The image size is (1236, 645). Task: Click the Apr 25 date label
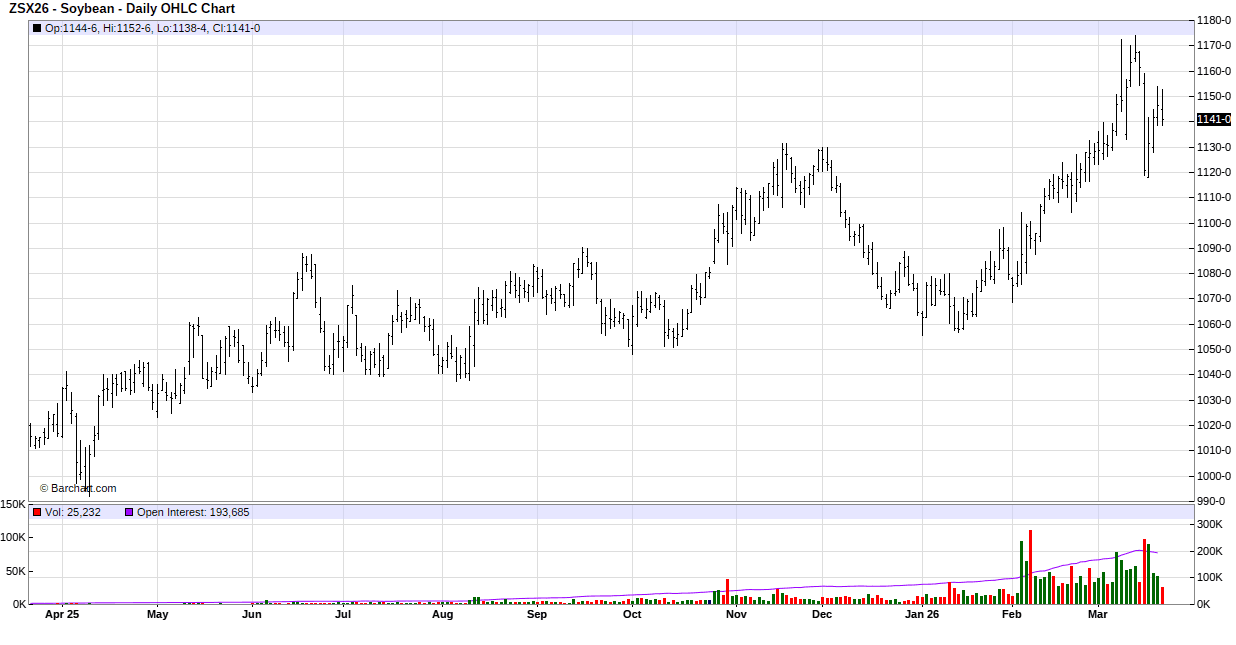62,615
